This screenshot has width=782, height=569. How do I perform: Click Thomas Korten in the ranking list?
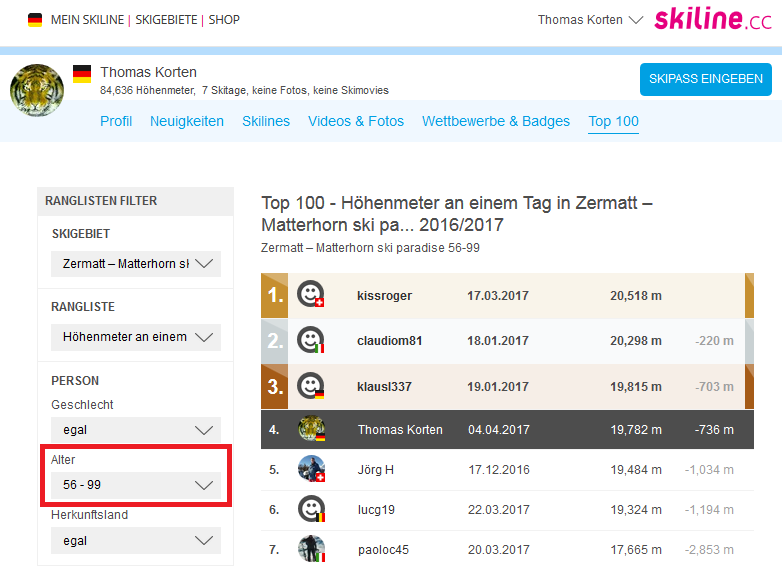[x=400, y=430]
